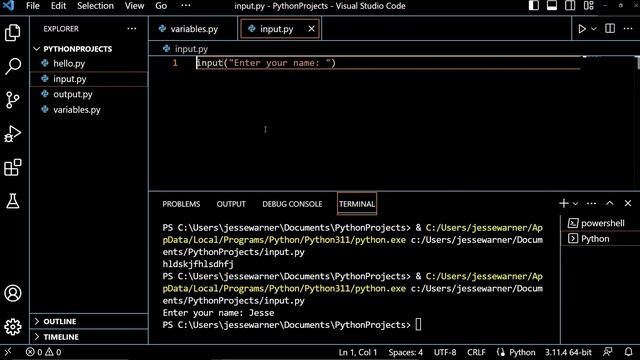The height and width of the screenshot is (360, 640).
Task: Open terminal panel more actions ellipsis
Action: pos(591,203)
